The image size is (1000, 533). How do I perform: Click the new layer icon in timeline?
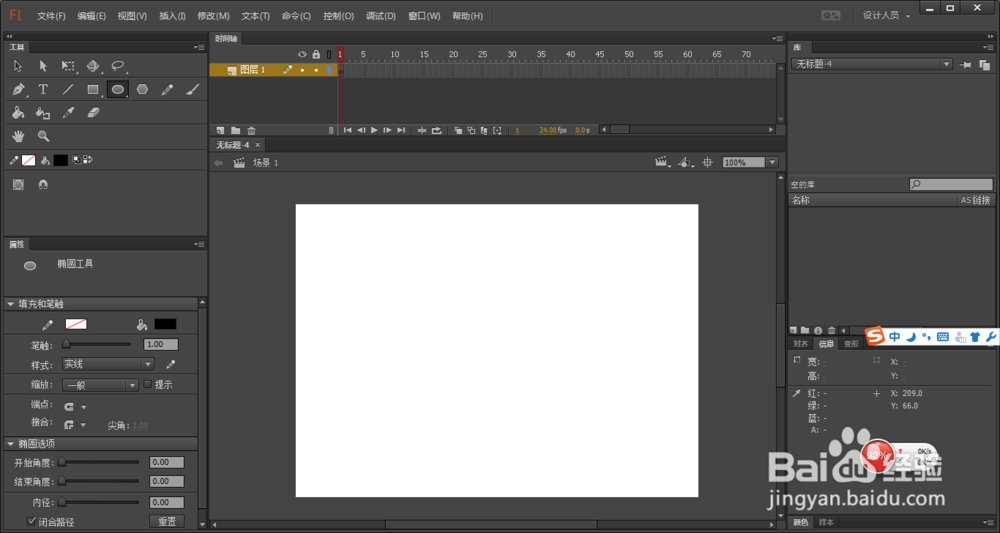point(220,130)
